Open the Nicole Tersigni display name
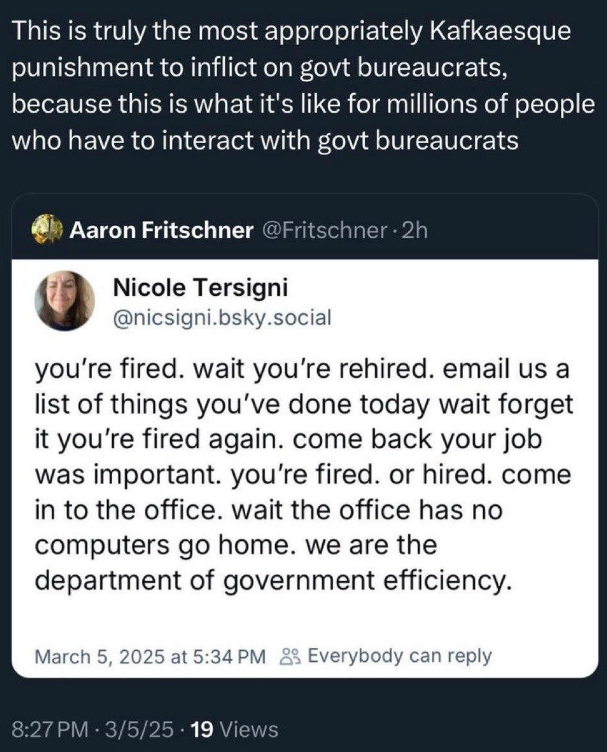 200,288
